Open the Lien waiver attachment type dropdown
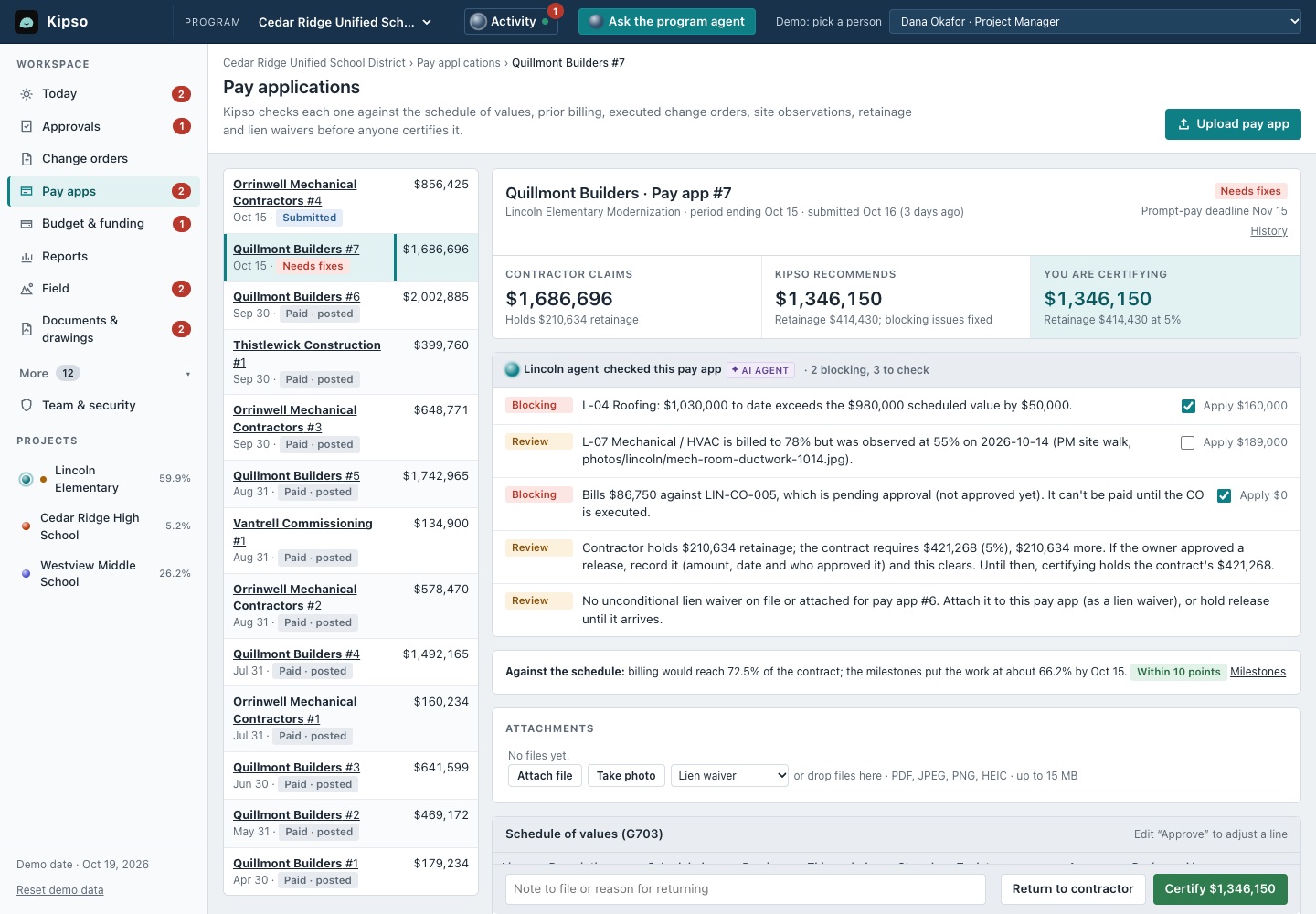 tap(729, 776)
